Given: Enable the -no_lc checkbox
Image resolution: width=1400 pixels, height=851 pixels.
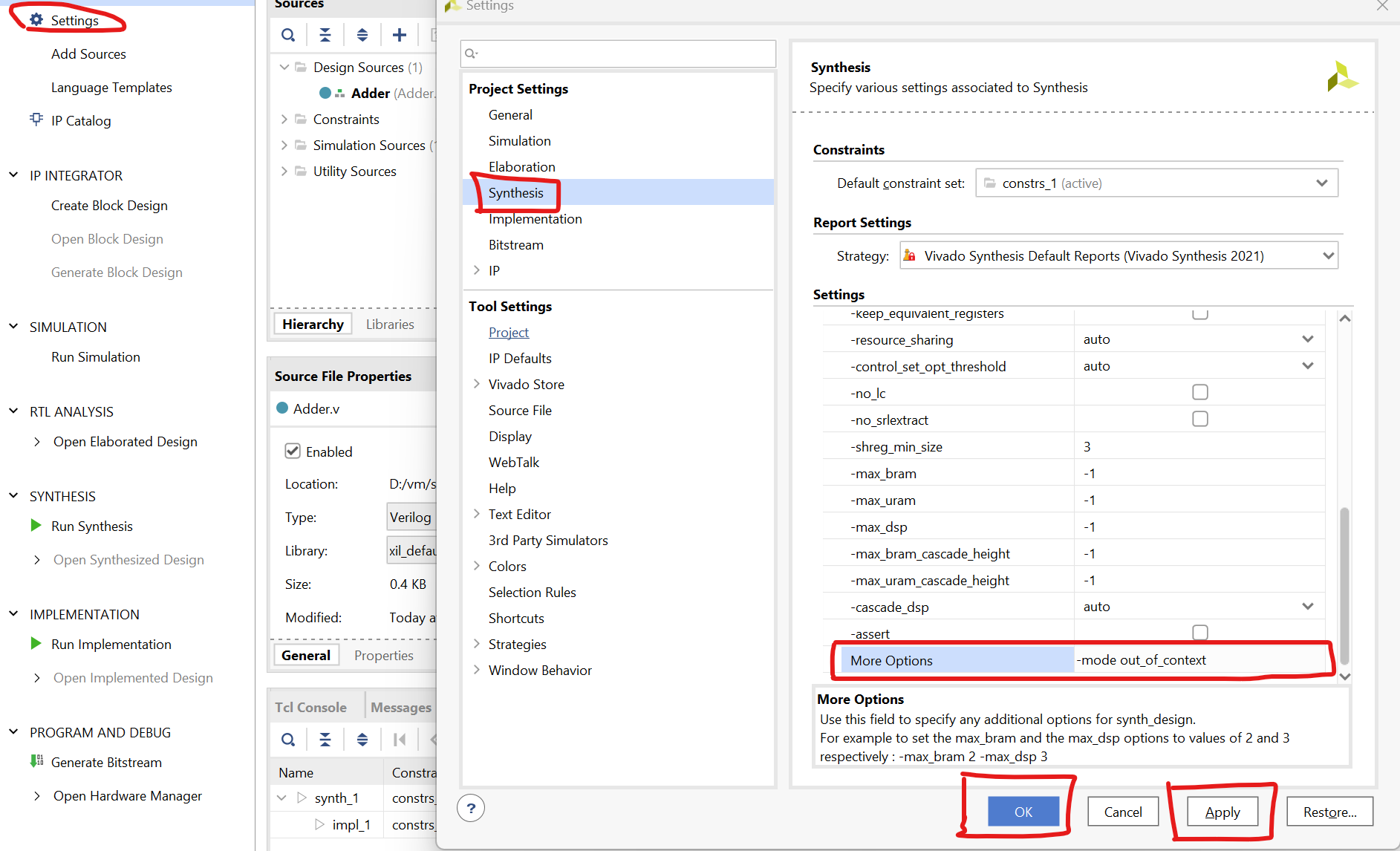Looking at the screenshot, I should (x=1199, y=391).
